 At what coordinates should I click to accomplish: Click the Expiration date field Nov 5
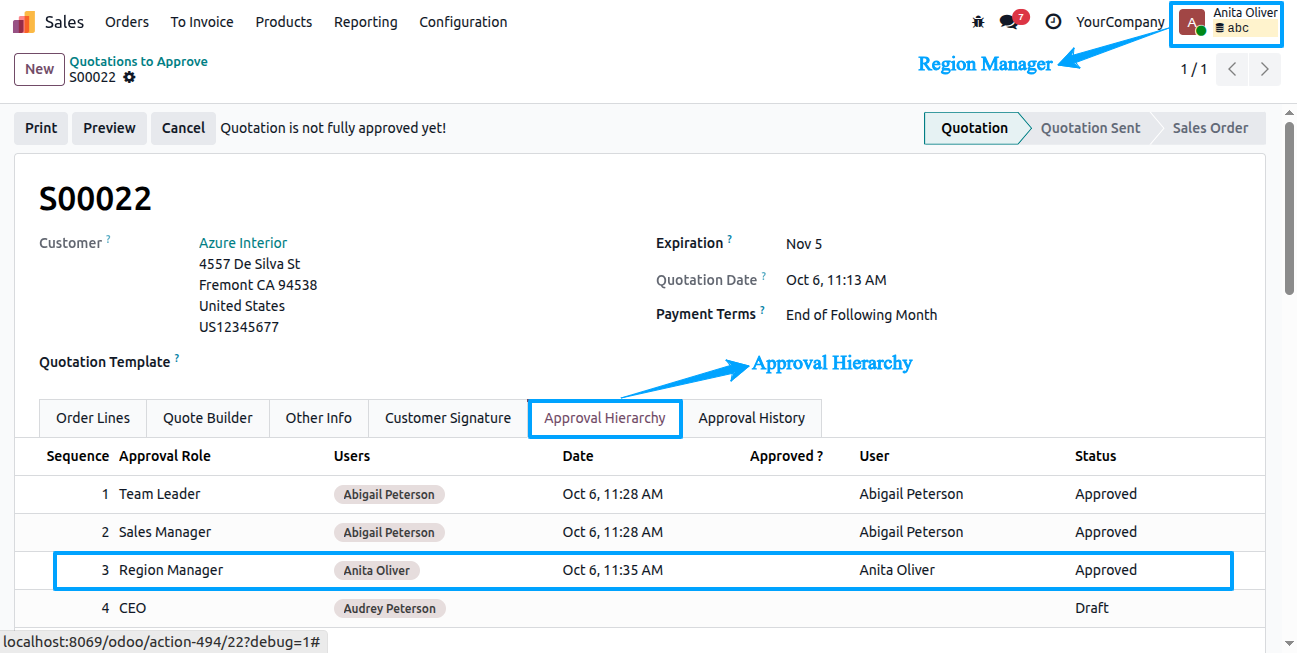tap(804, 244)
